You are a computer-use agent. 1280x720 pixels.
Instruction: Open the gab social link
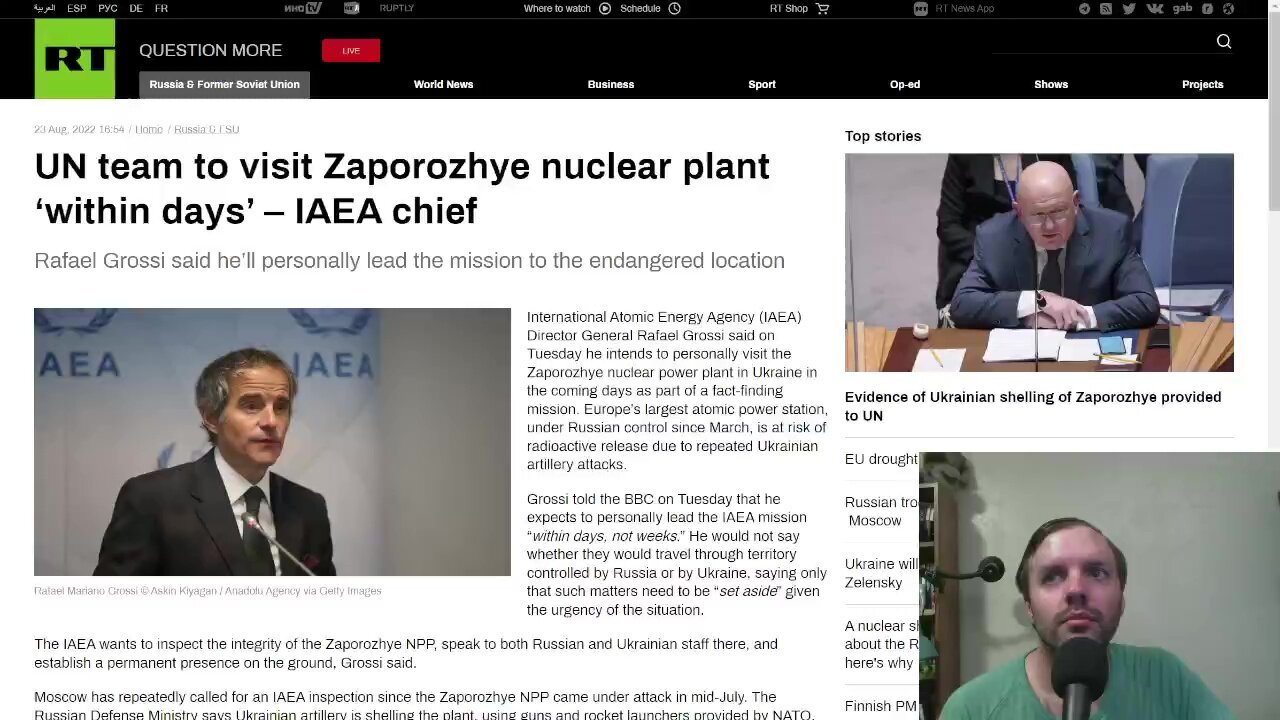[1182, 8]
